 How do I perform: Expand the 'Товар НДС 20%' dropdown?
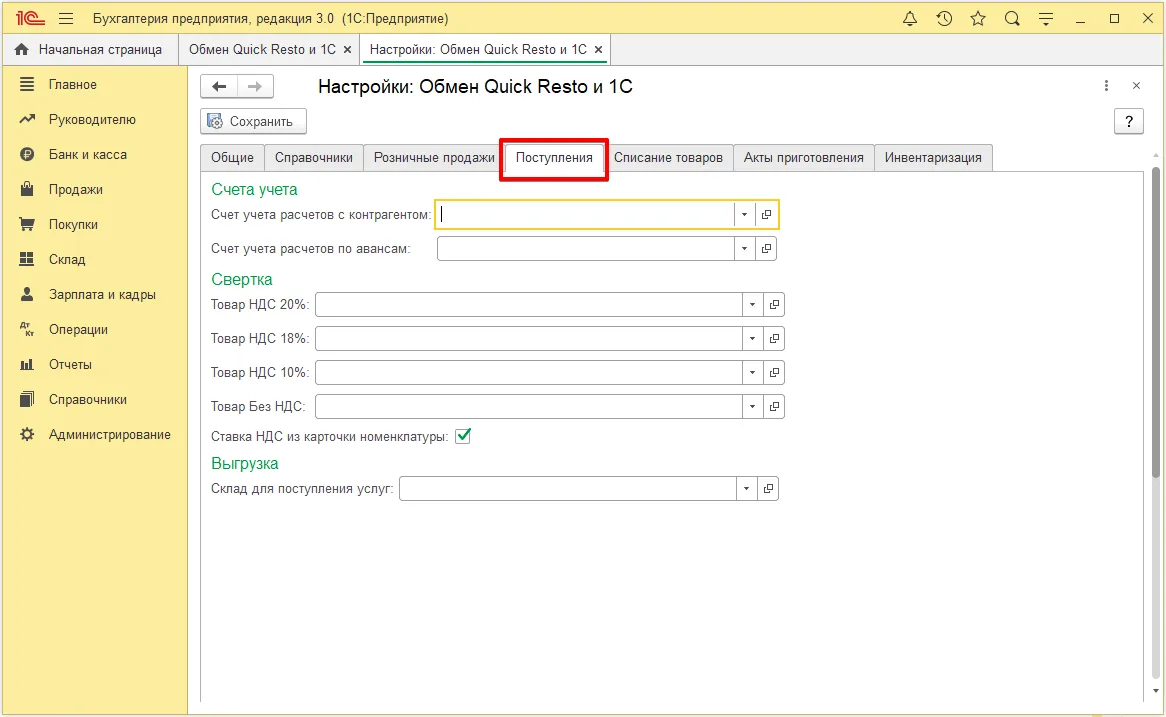(753, 304)
